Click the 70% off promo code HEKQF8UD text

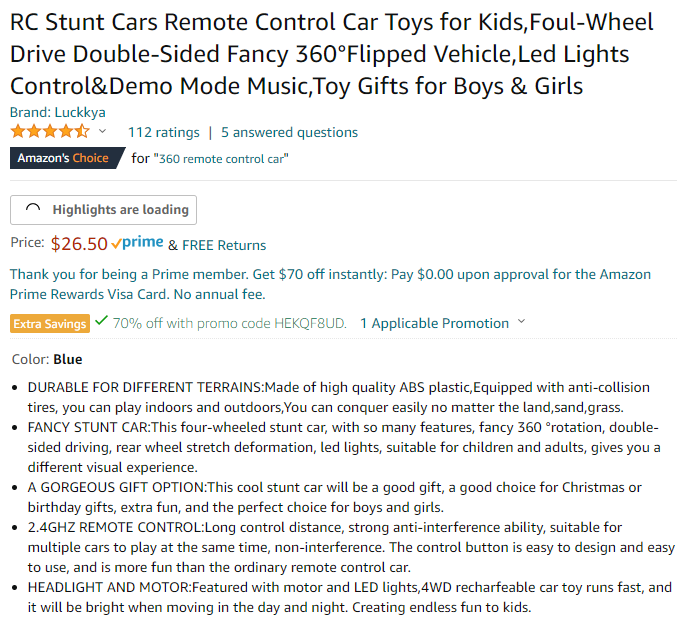point(229,323)
